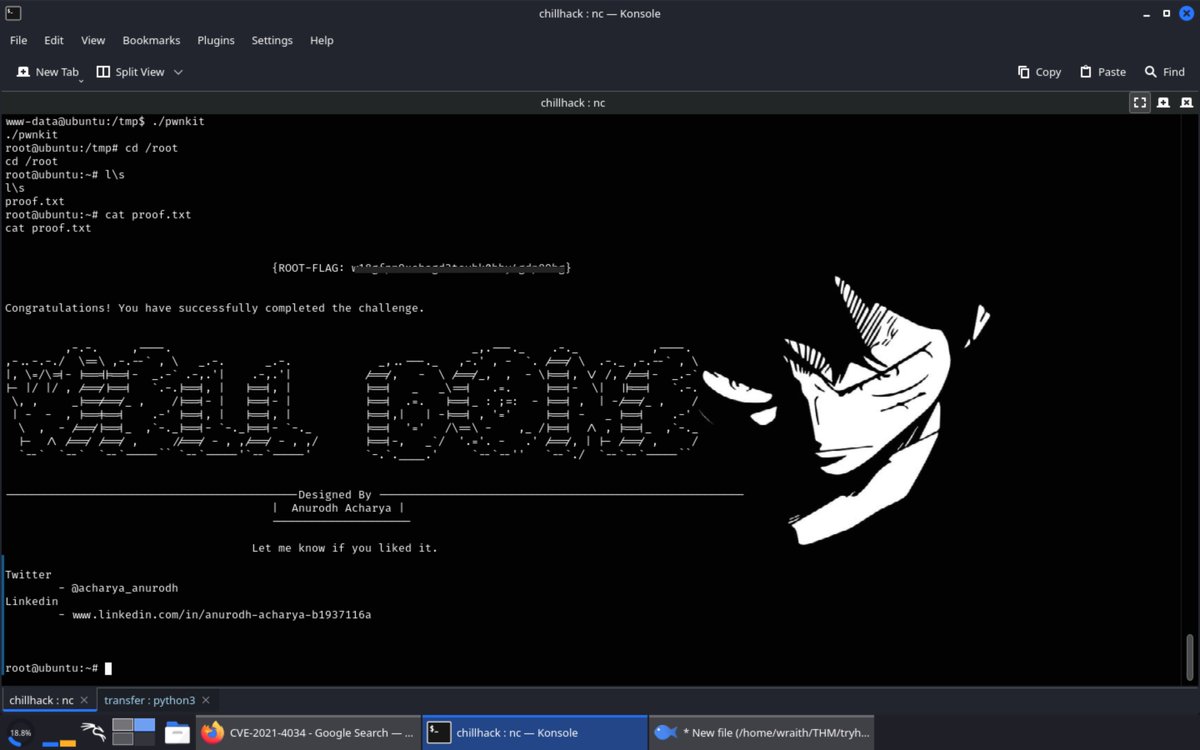This screenshot has width=1200, height=750.
Task: Click the Konsole window icon in title bar
Action: tap(13, 13)
